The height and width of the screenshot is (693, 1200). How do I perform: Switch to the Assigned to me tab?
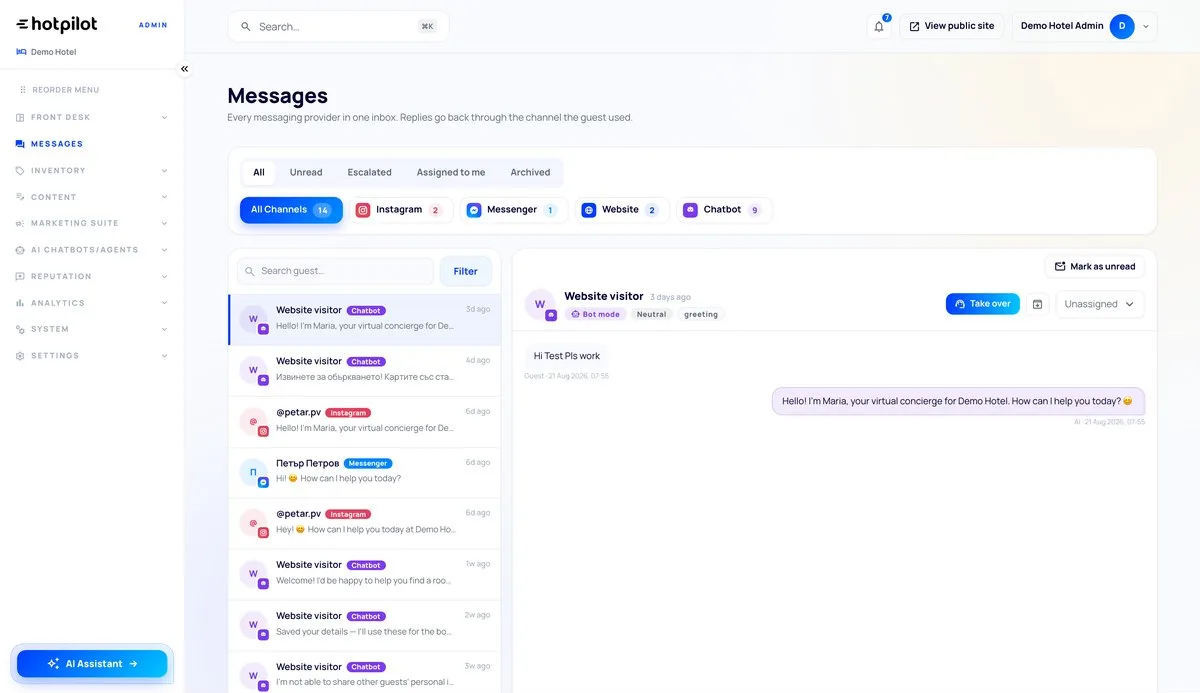click(451, 172)
